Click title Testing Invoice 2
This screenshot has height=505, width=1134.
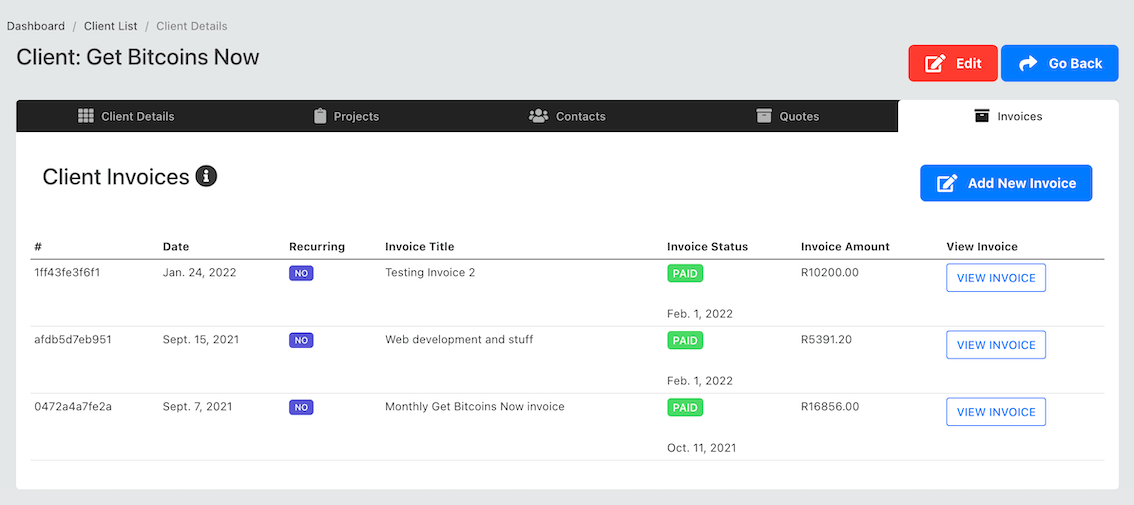point(430,273)
